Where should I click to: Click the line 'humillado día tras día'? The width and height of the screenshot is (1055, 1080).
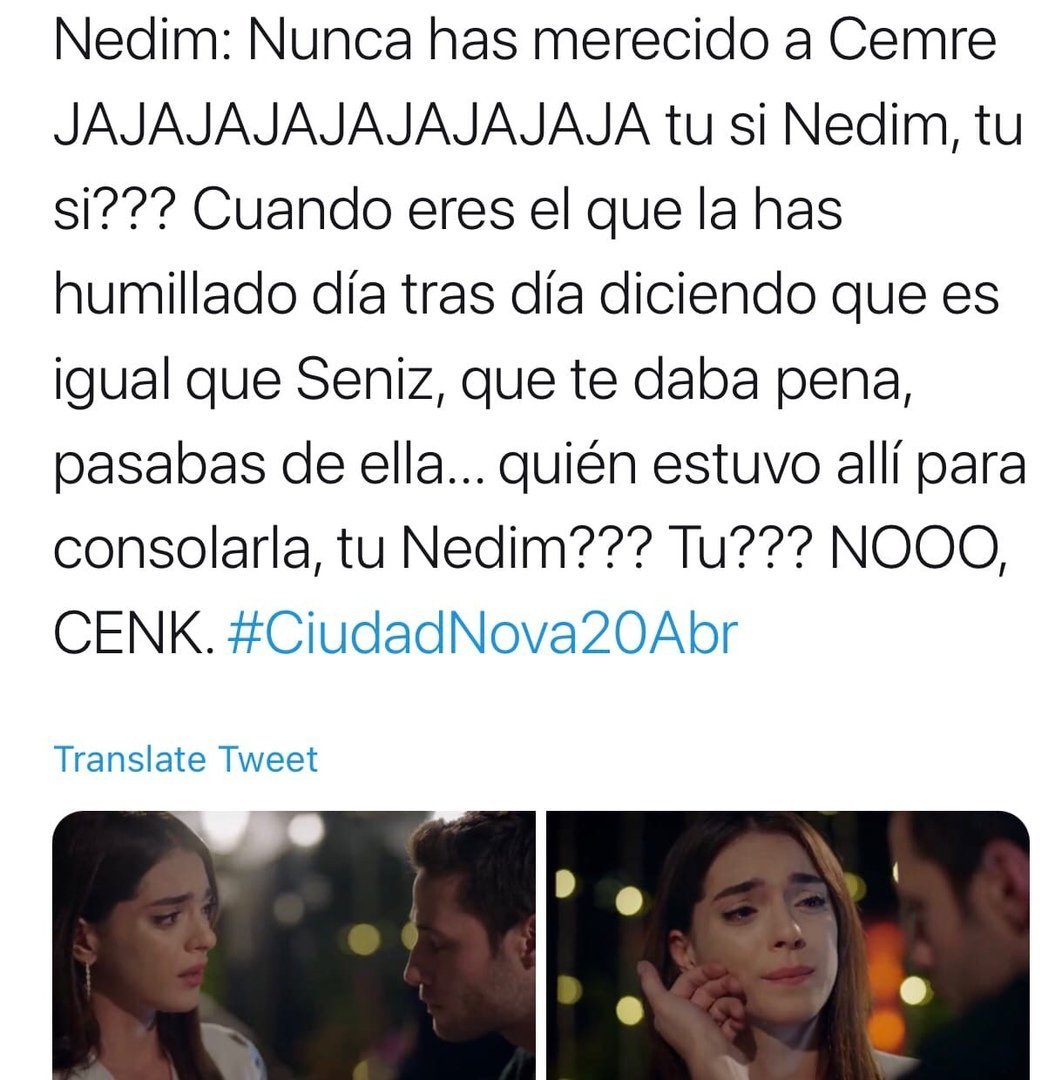pyautogui.click(x=526, y=295)
